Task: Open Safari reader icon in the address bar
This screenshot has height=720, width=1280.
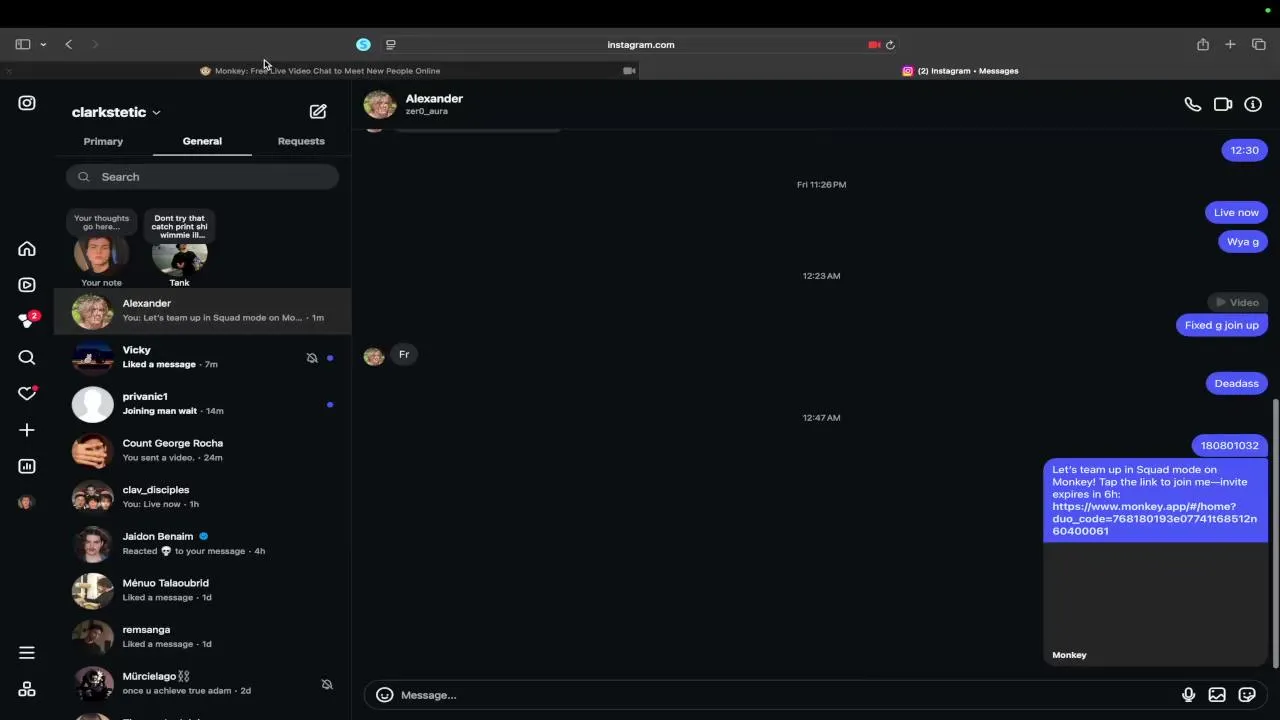Action: (x=391, y=44)
